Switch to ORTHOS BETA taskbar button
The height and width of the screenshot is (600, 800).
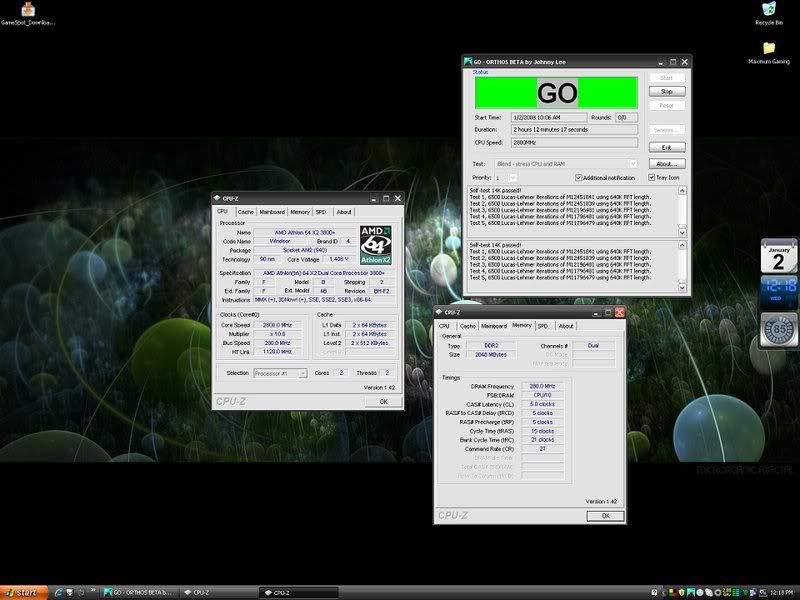[138, 592]
